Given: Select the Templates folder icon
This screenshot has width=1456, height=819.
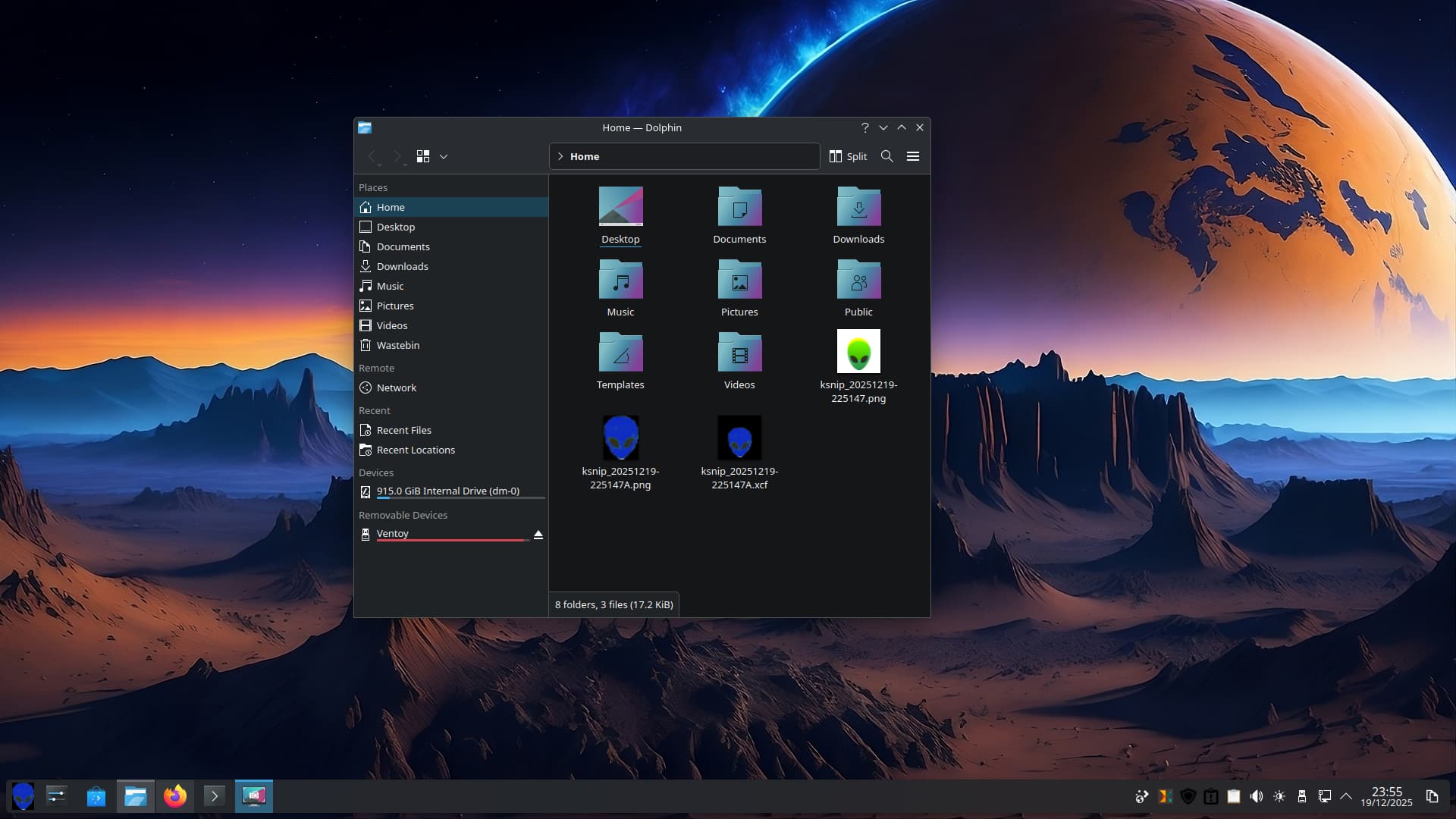Looking at the screenshot, I should click(x=620, y=353).
